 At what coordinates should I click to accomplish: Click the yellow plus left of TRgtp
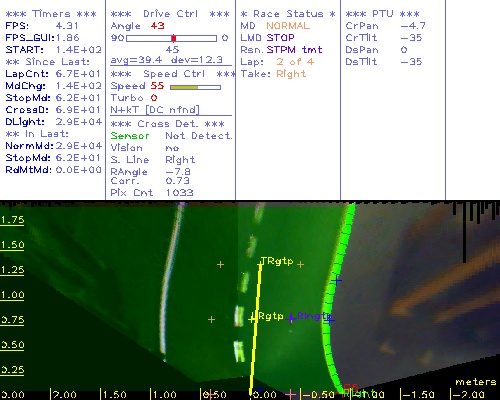click(x=220, y=265)
